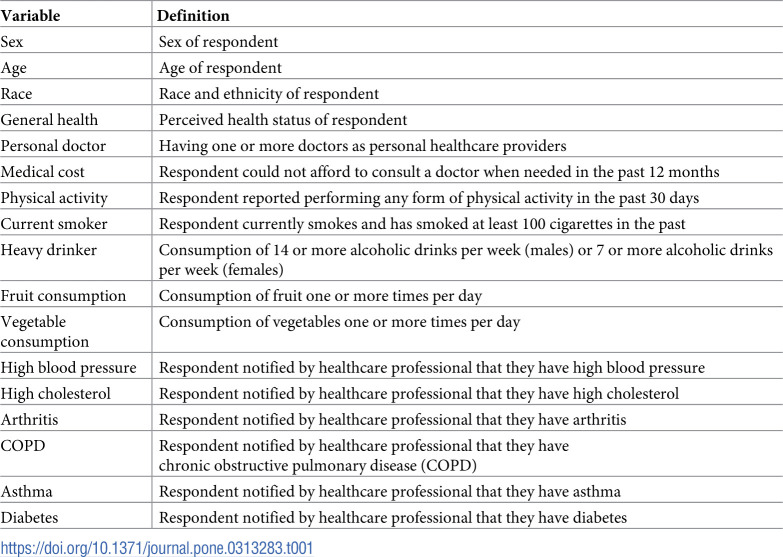Click the Vegetable consumption variable cell

click(x=45, y=332)
